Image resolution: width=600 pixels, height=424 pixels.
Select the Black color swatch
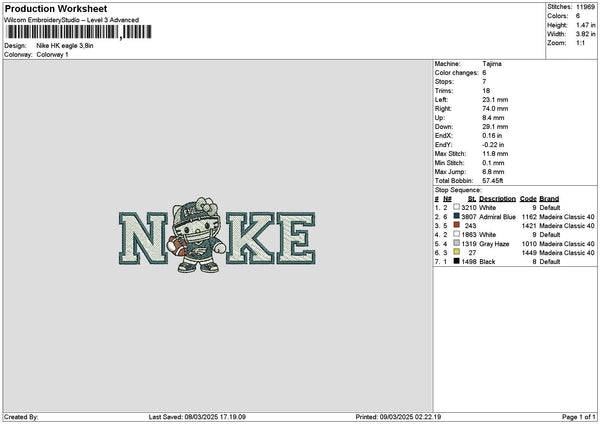pyautogui.click(x=457, y=261)
